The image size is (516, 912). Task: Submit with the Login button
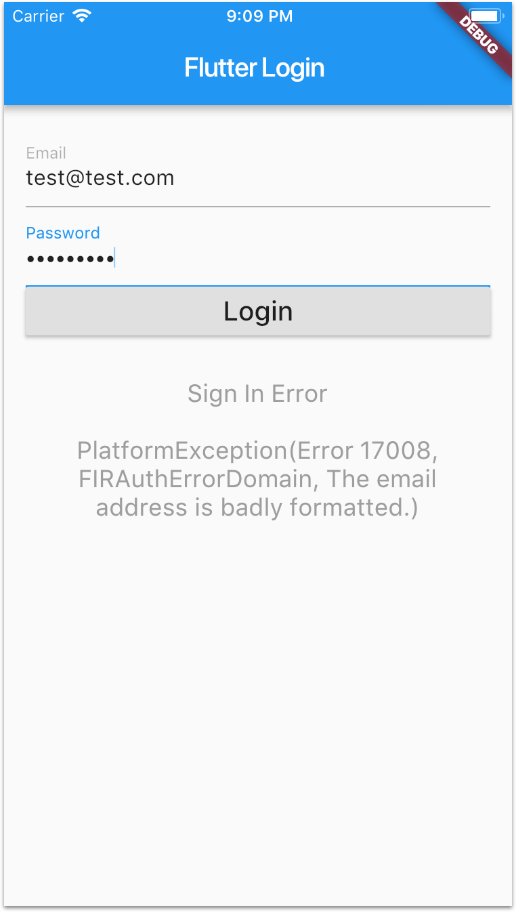coord(258,311)
